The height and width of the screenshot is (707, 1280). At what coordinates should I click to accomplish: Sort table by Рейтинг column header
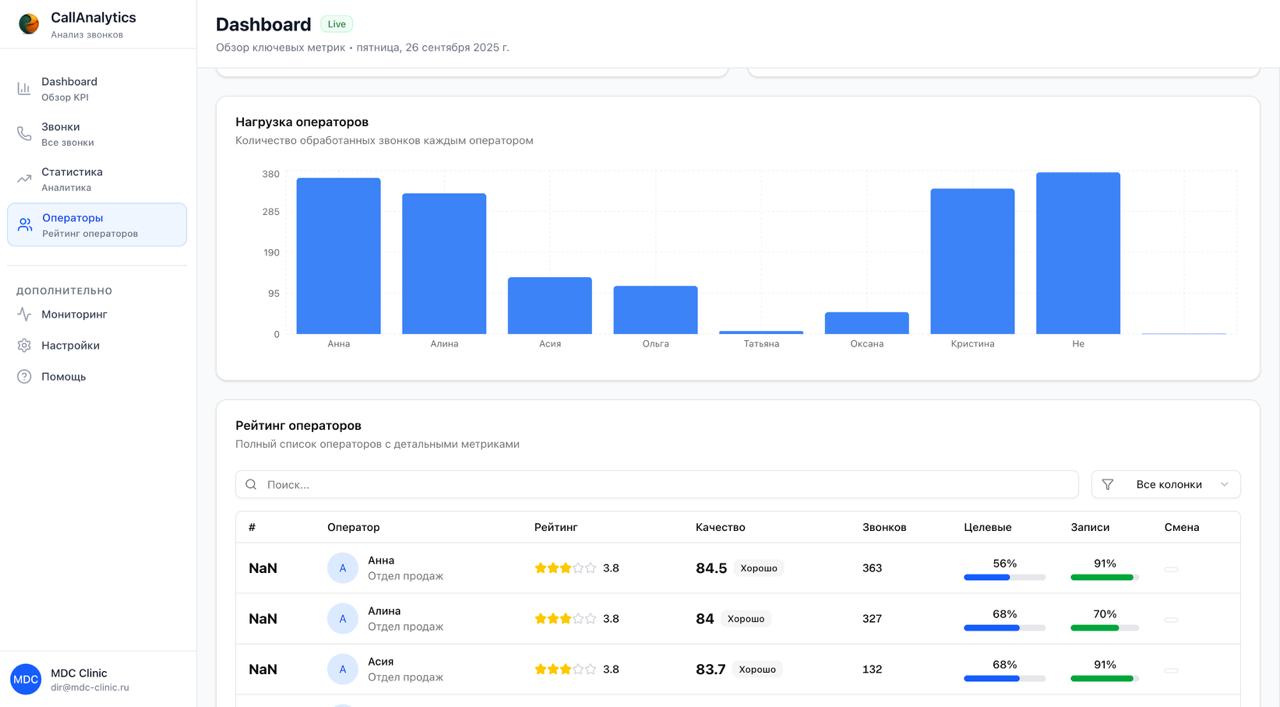click(556, 527)
